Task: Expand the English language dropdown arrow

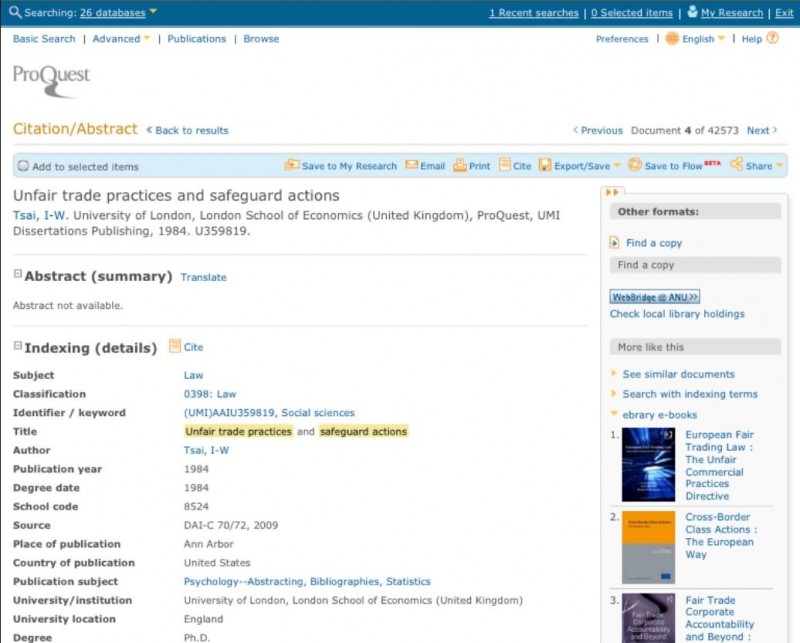Action: tap(721, 38)
